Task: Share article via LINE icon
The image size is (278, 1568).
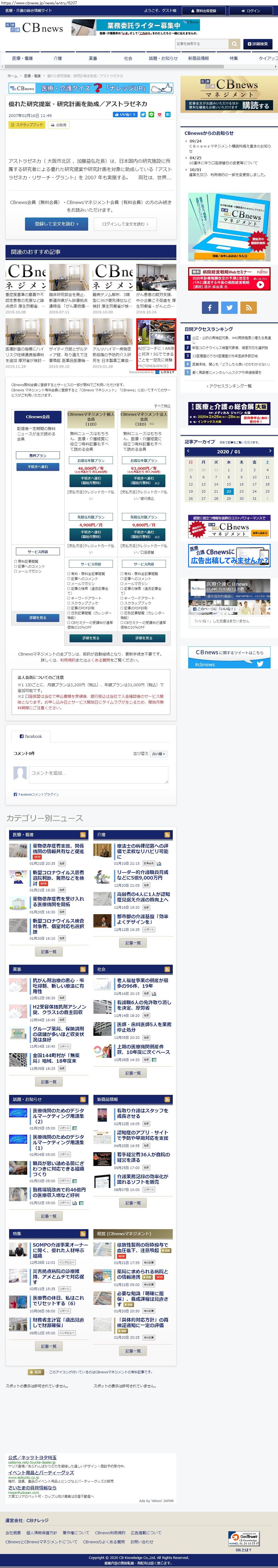Action: [x=151, y=115]
